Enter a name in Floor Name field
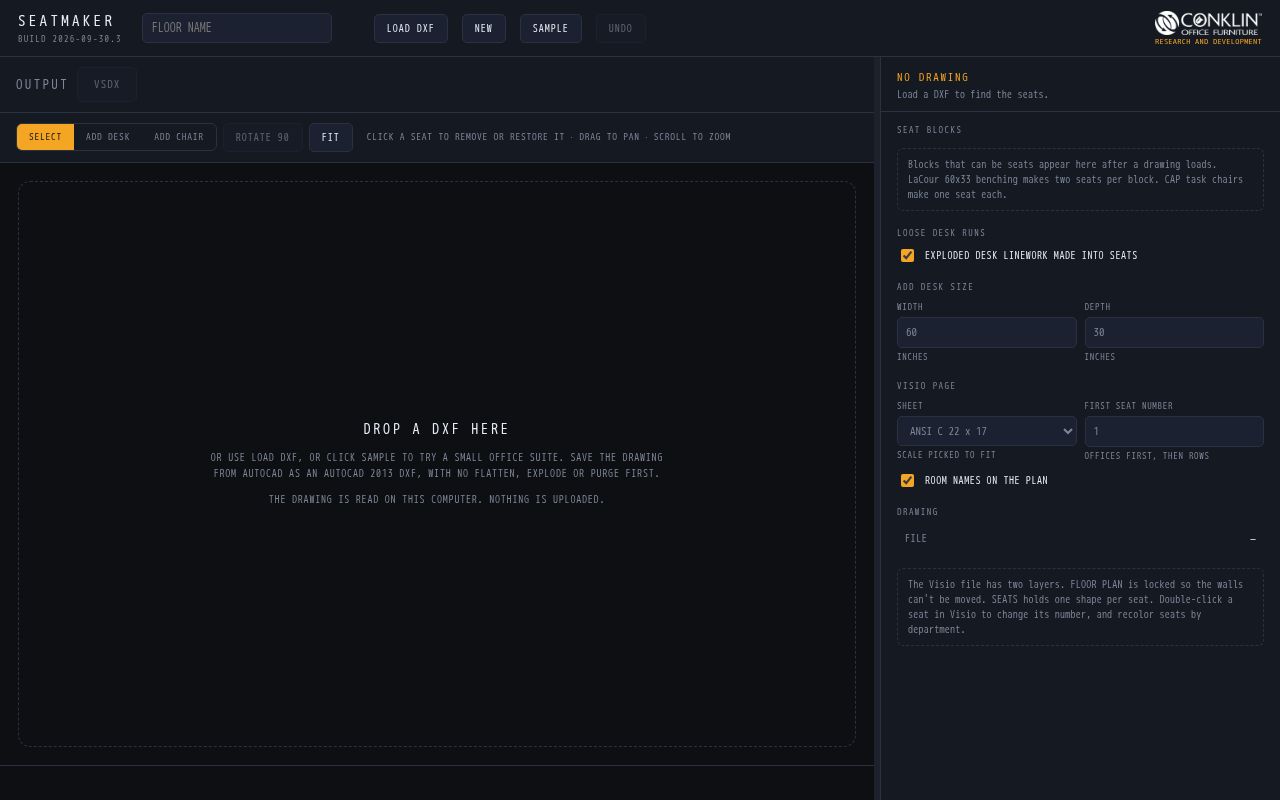1280x800 pixels. 237,28
